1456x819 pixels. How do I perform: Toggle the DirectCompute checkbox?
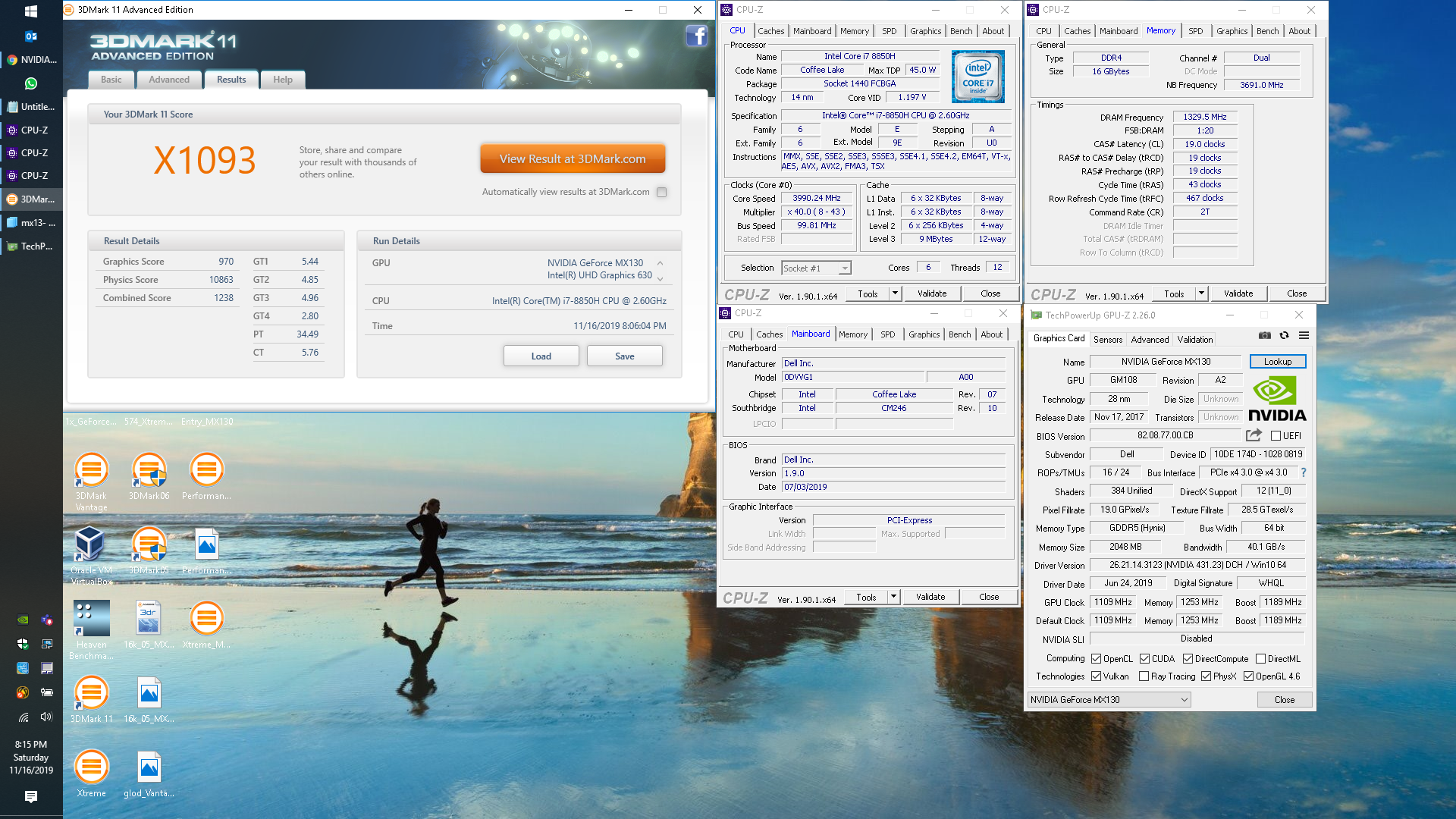[x=1188, y=659]
